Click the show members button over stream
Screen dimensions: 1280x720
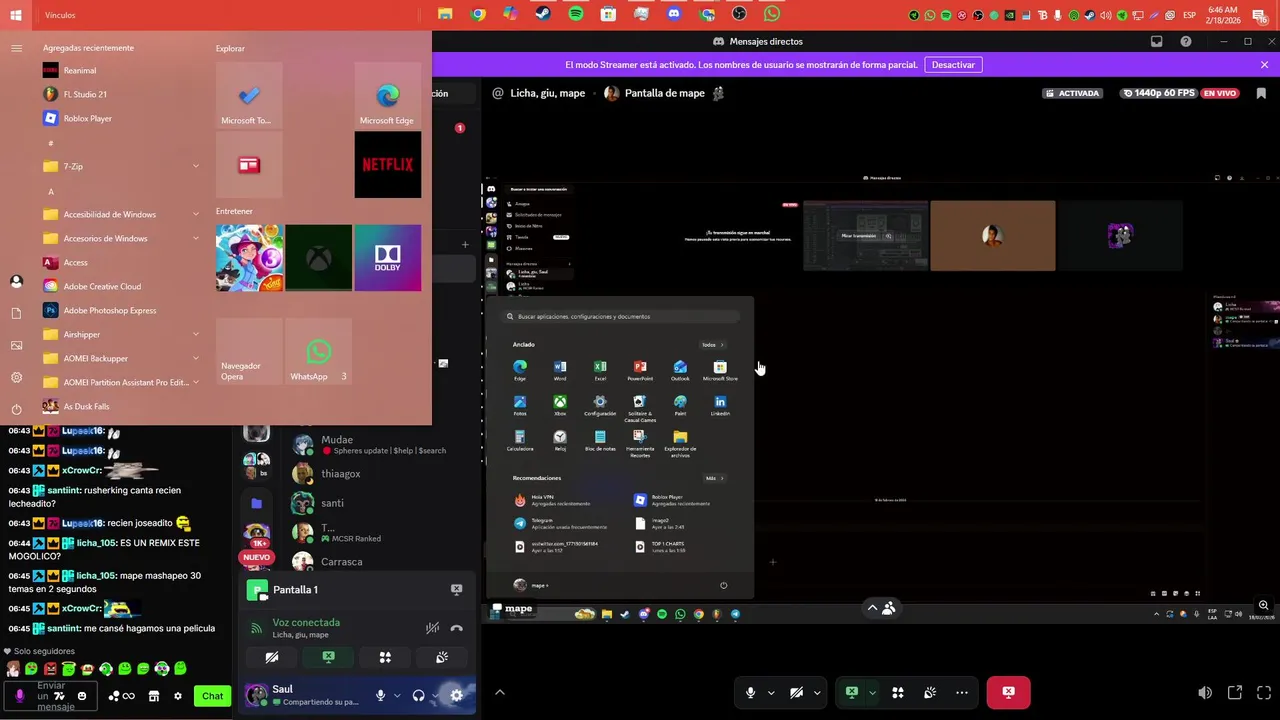[x=880, y=608]
